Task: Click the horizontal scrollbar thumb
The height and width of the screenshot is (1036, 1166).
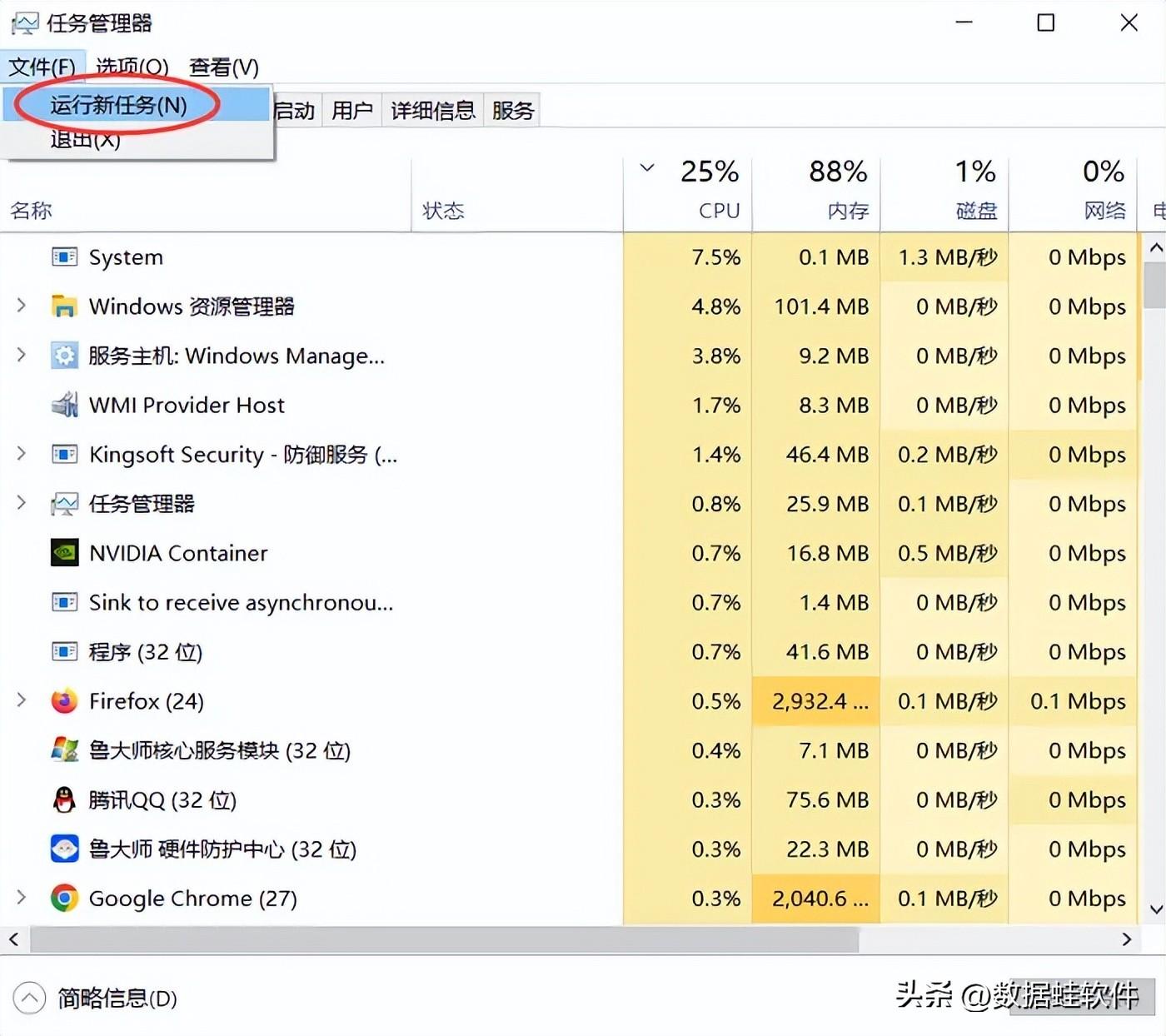Action: pyautogui.click(x=445, y=939)
